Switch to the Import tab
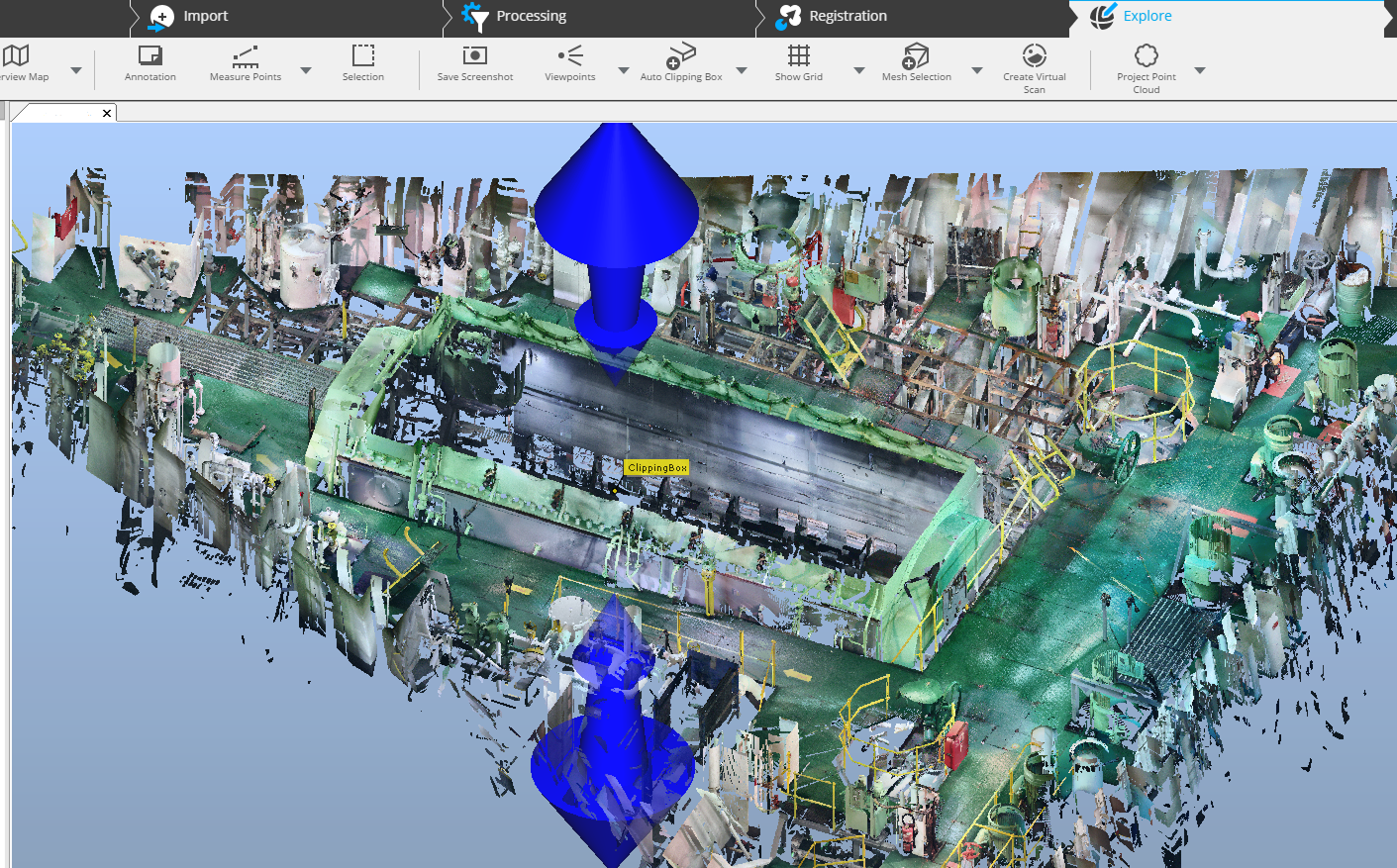Screen dimensions: 1397x868 tap(204, 16)
